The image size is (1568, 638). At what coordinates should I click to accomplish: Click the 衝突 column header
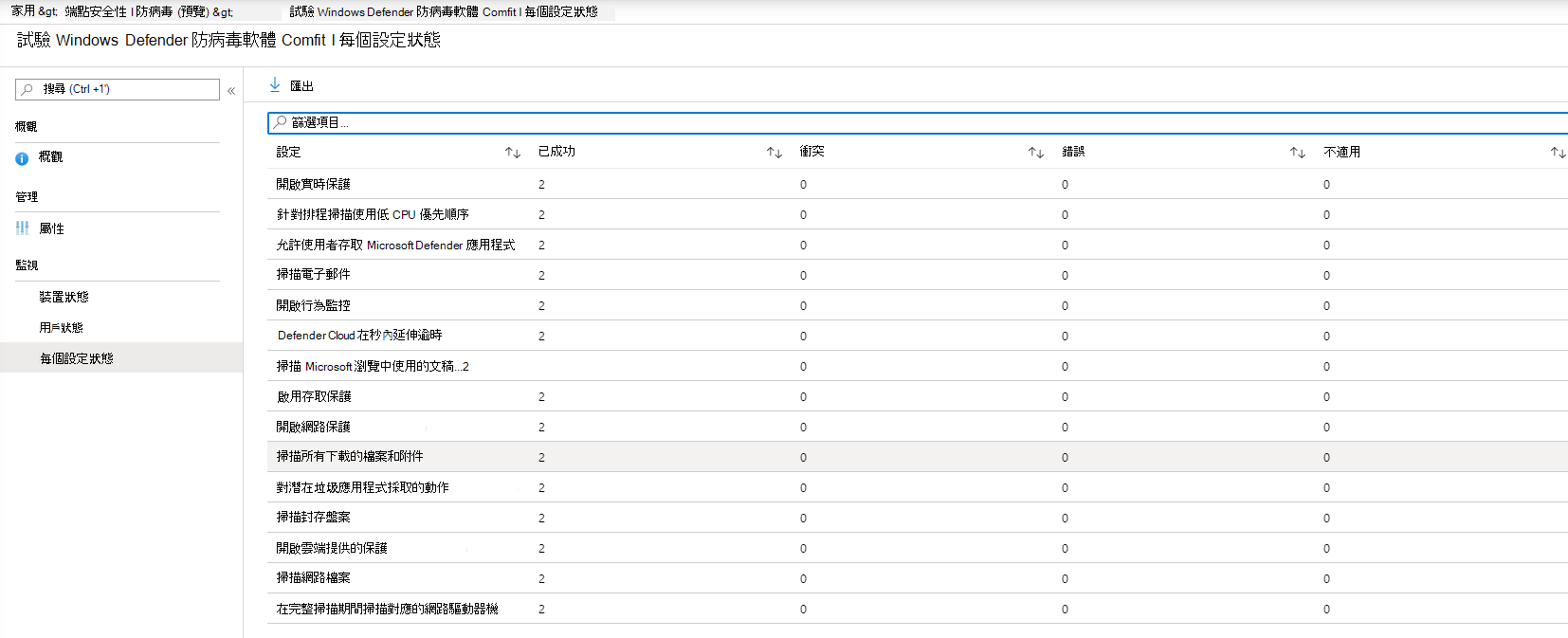pyautogui.click(x=811, y=152)
